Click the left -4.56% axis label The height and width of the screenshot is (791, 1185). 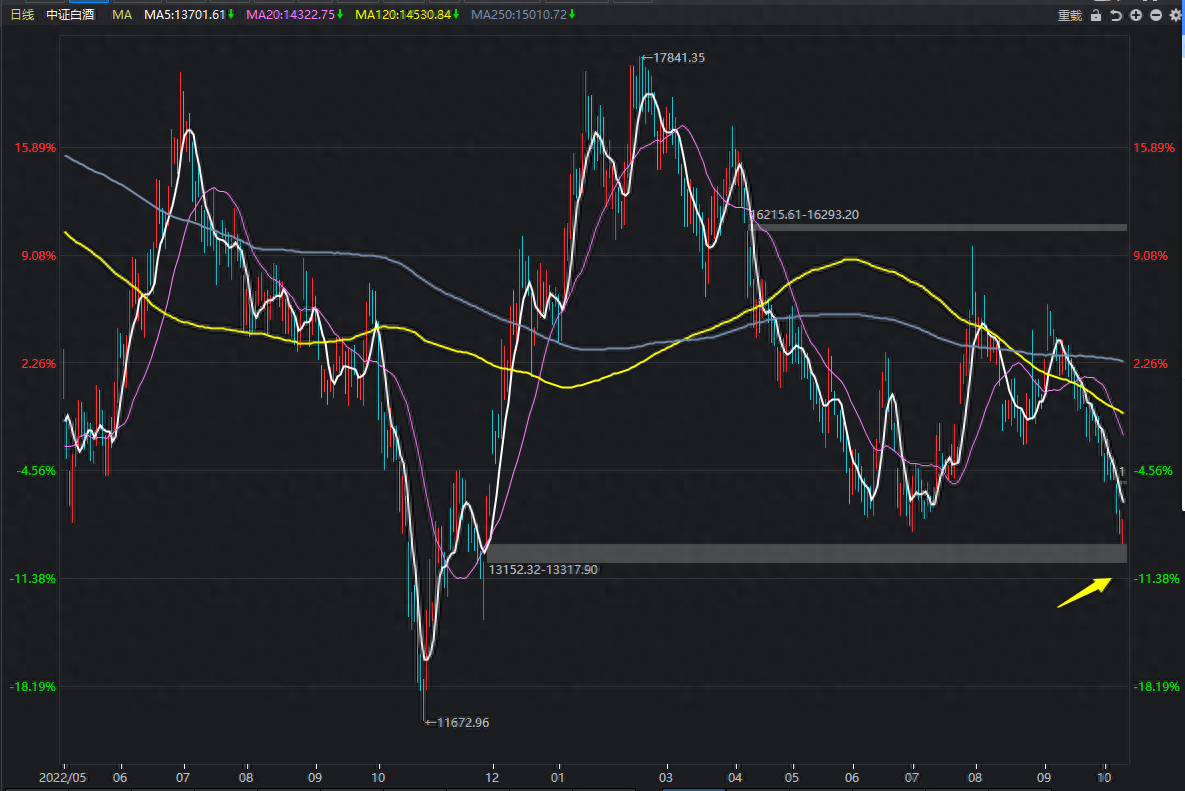36,471
